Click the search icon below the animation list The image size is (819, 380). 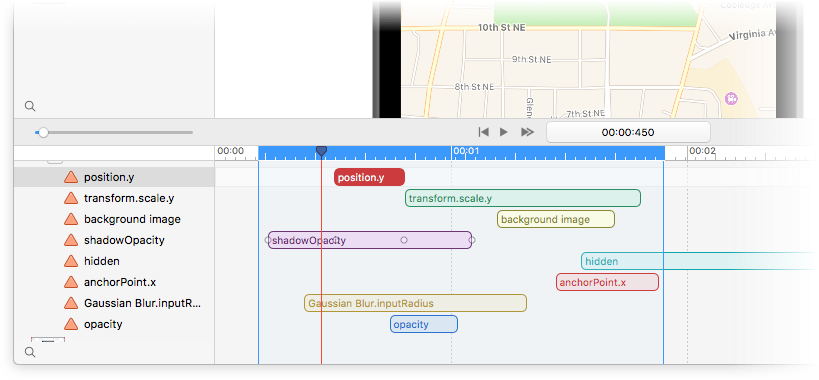[x=30, y=352]
